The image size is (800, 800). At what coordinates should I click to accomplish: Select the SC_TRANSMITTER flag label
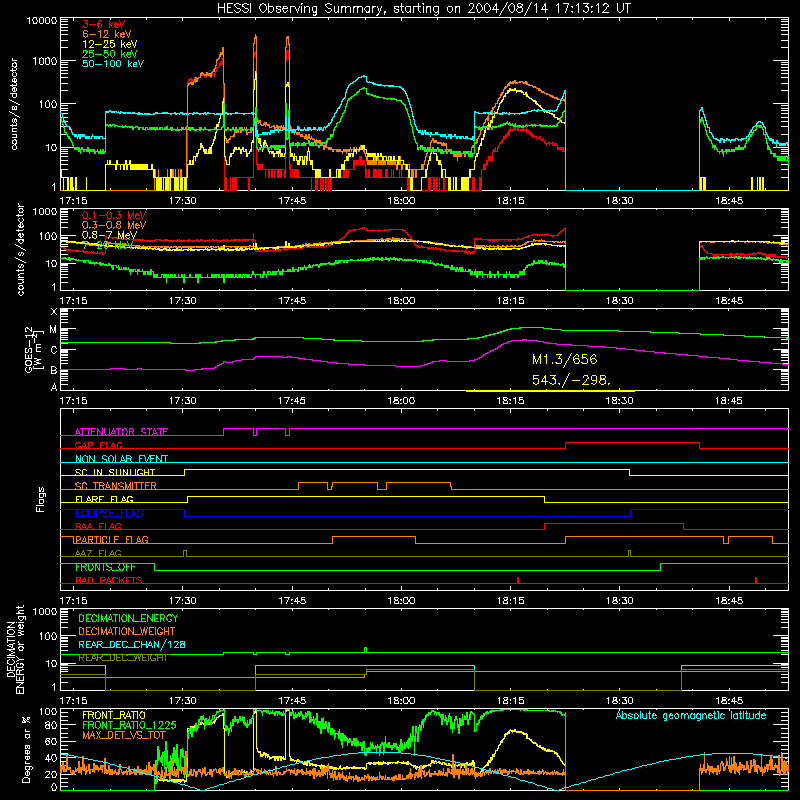coord(115,486)
